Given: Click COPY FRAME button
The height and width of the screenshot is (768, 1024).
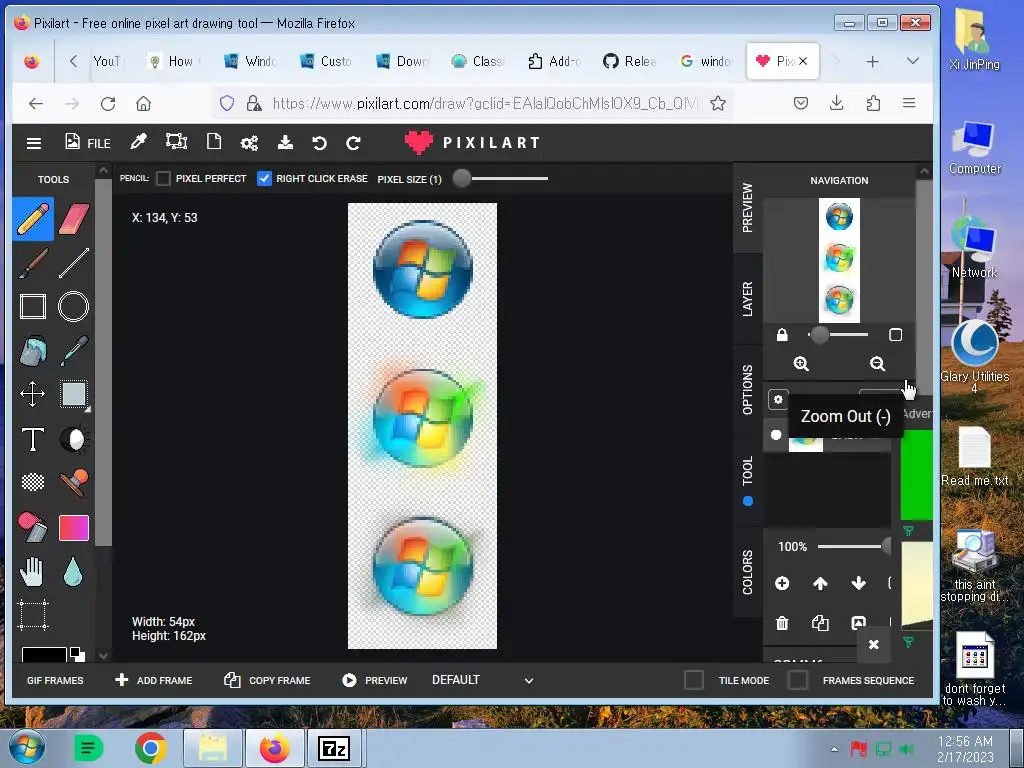Looking at the screenshot, I should pyautogui.click(x=267, y=680).
